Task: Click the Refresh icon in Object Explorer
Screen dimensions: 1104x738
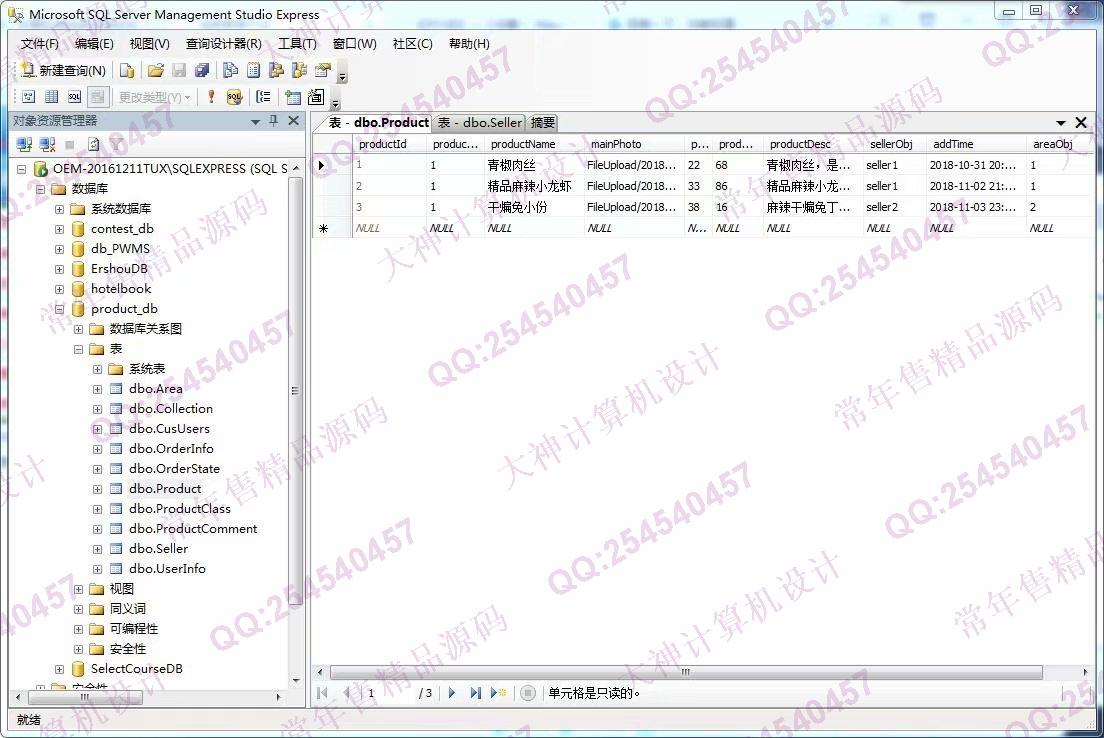Action: [x=94, y=145]
